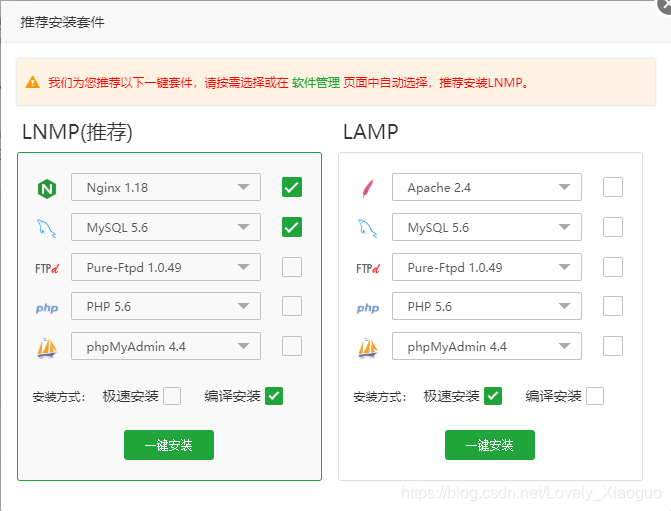The height and width of the screenshot is (511, 671).
Task: Uncheck the MySQL 5.6 checkbox in LNMP
Action: pyautogui.click(x=292, y=227)
